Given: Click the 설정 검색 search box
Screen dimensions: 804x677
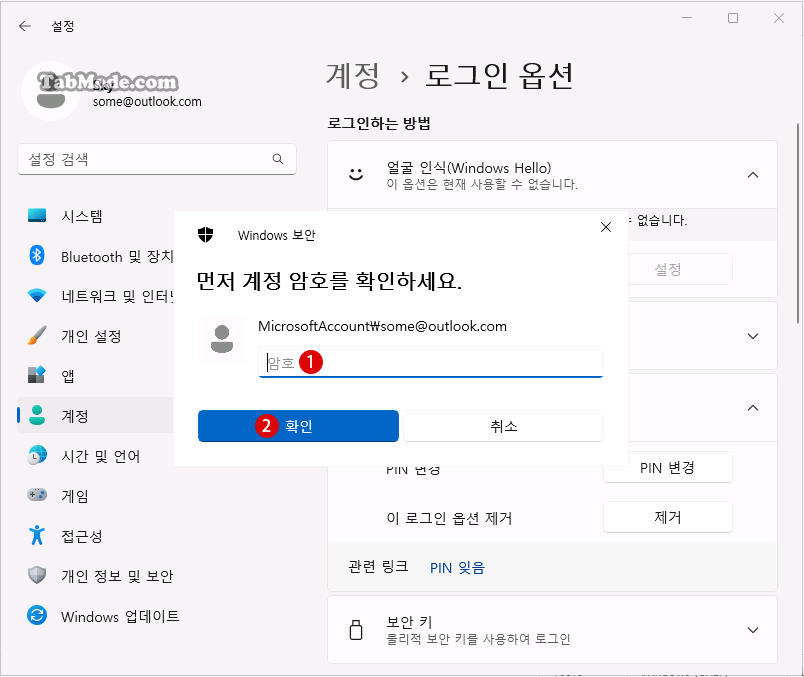Looking at the screenshot, I should coord(157,159).
